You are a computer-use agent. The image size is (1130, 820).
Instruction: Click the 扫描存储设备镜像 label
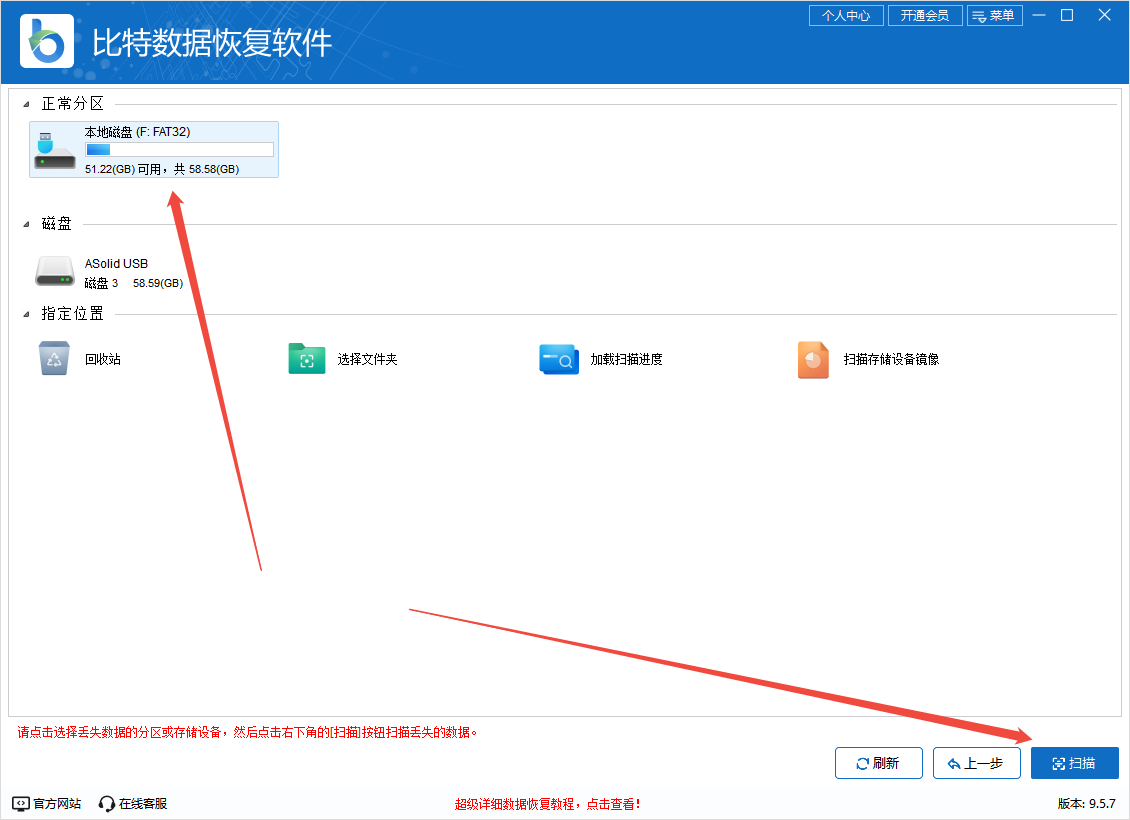tap(891, 359)
